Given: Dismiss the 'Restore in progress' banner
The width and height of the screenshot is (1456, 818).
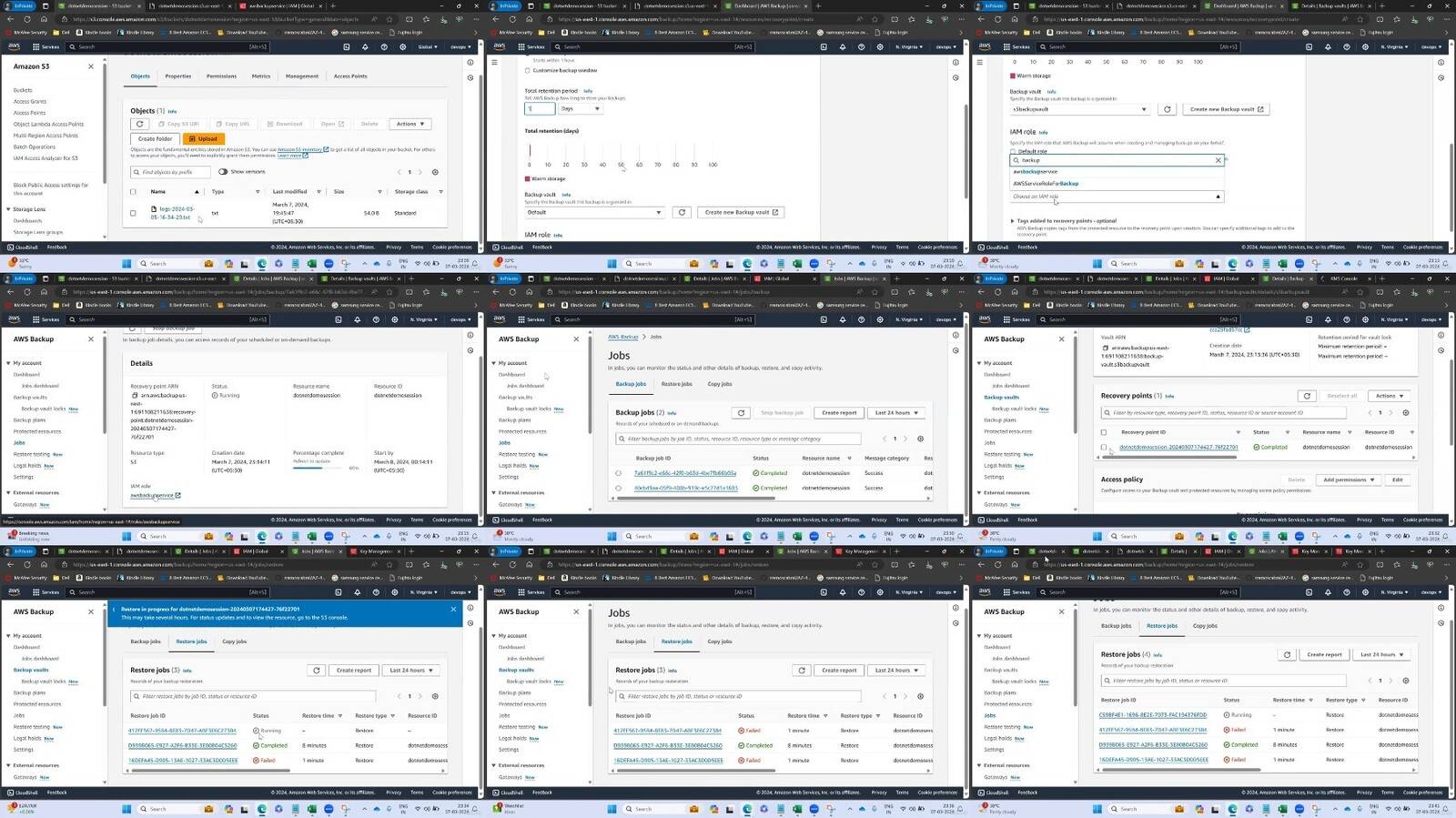Looking at the screenshot, I should click(x=453, y=610).
